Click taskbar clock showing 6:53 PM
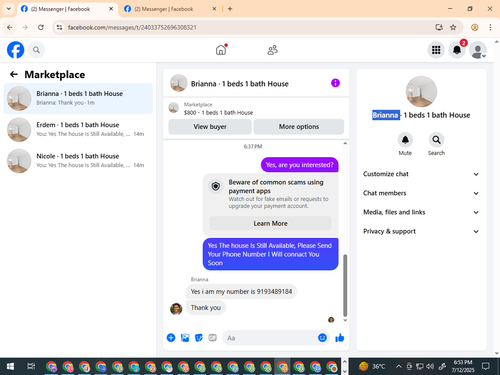 click(463, 366)
